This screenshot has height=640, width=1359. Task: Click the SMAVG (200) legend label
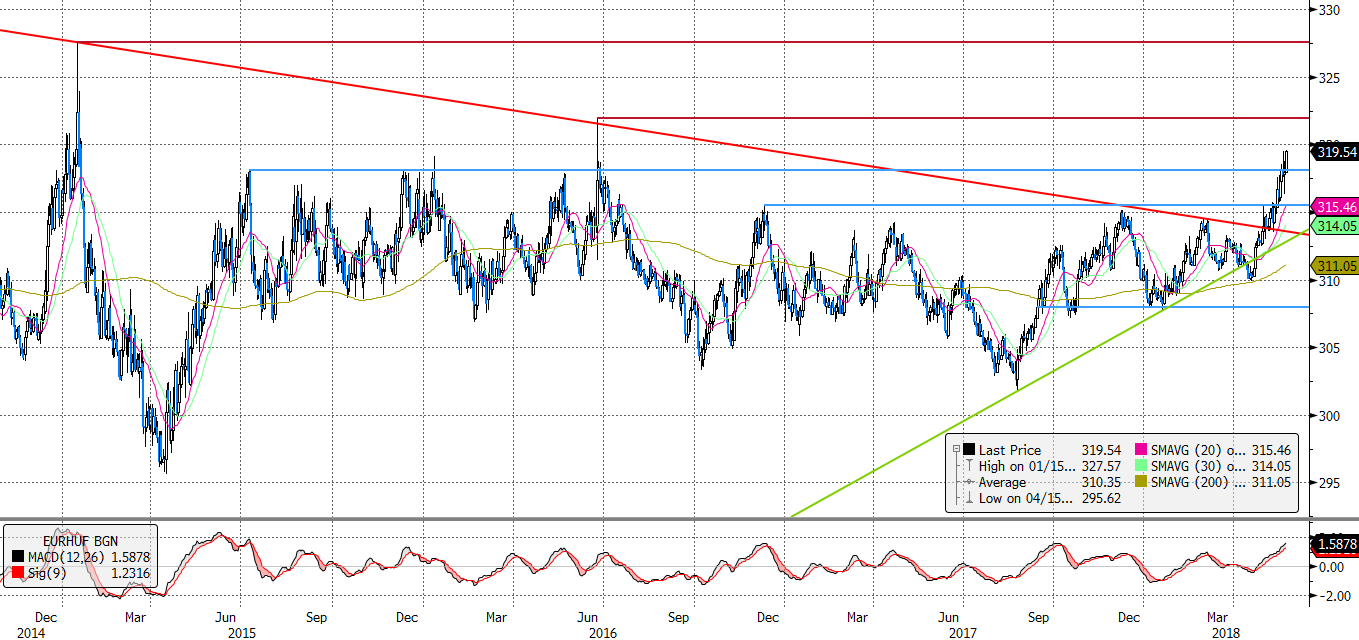click(1198, 482)
